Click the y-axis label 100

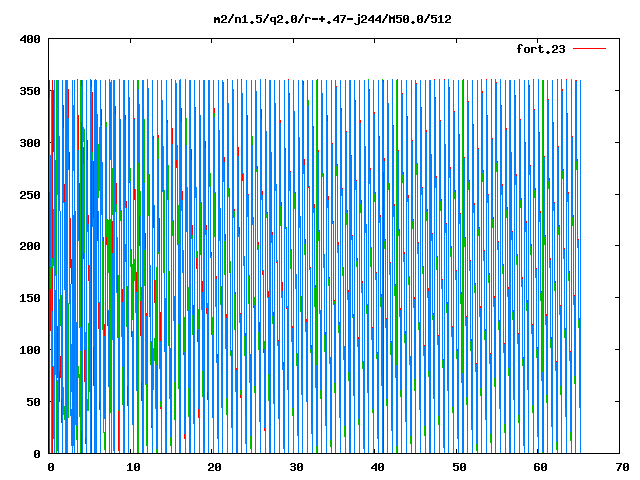coord(30,350)
